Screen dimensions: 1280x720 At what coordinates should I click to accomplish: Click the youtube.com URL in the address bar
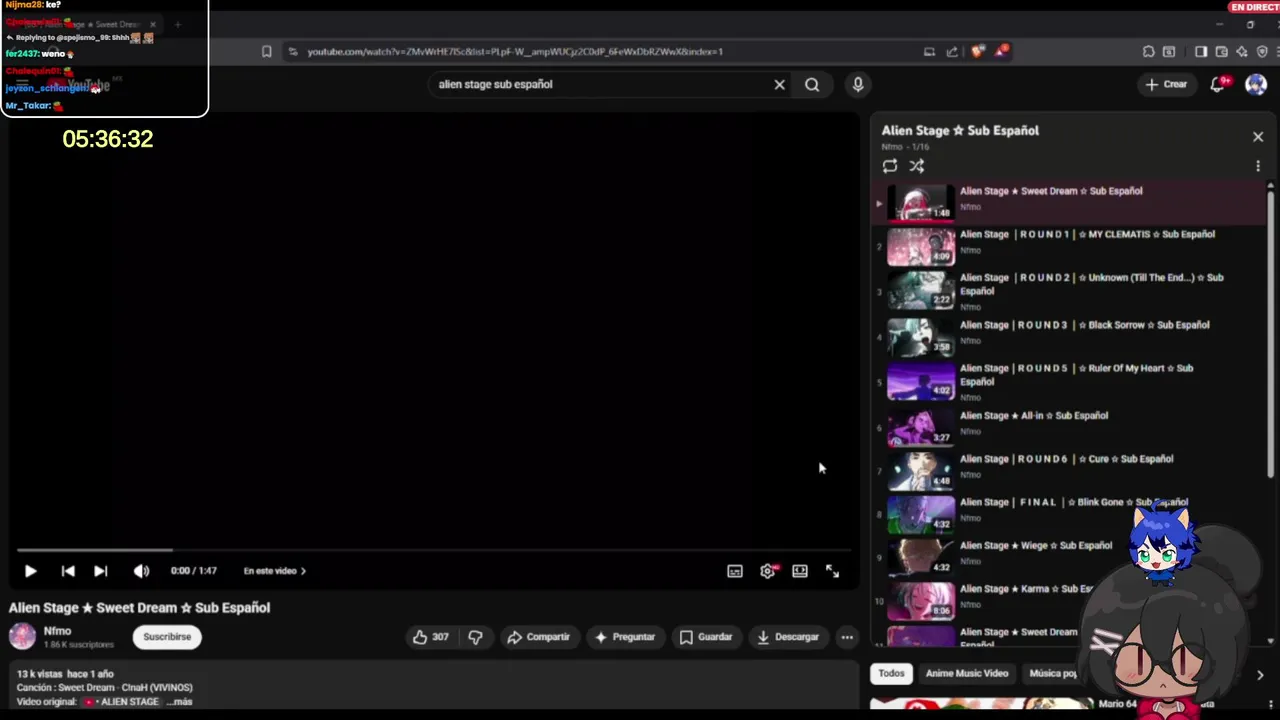point(515,52)
